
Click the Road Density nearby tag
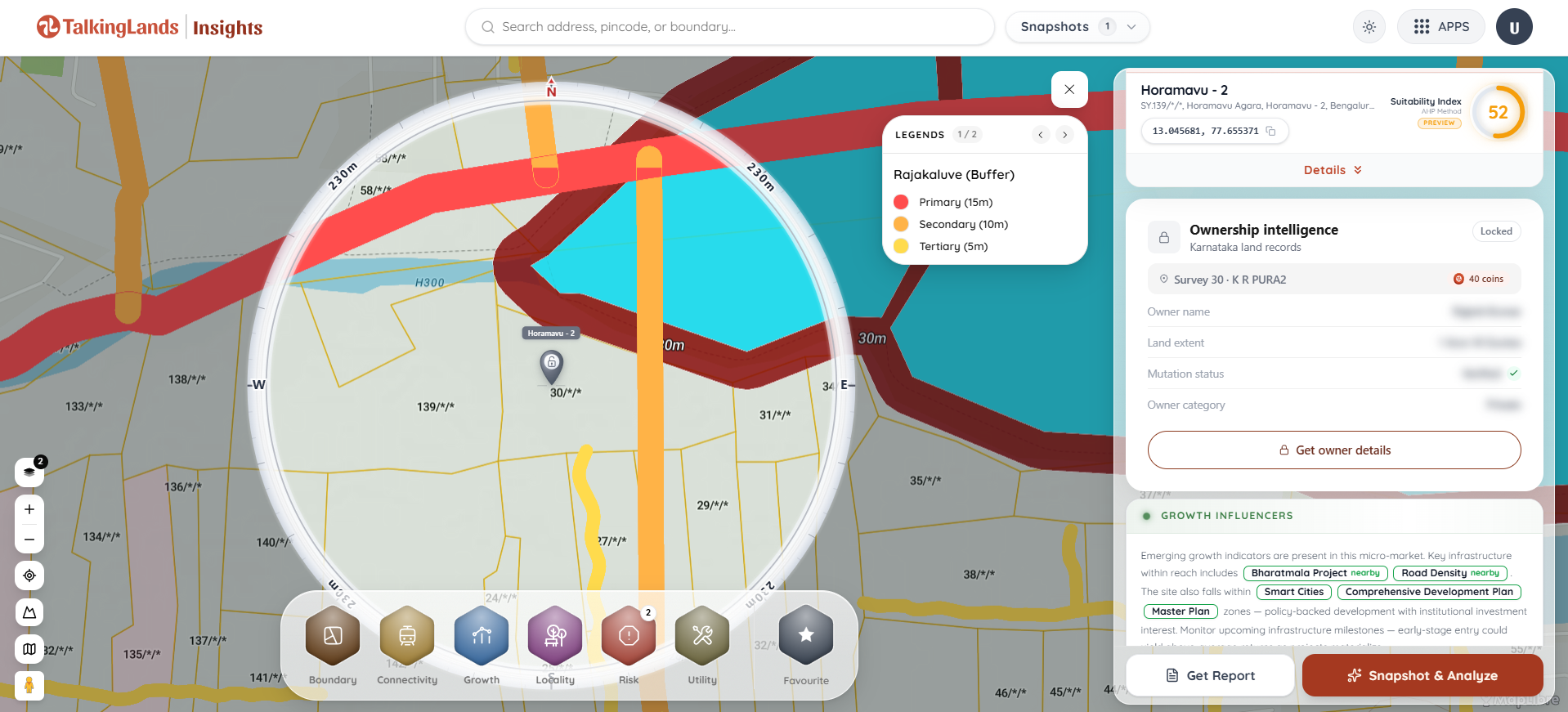1450,573
